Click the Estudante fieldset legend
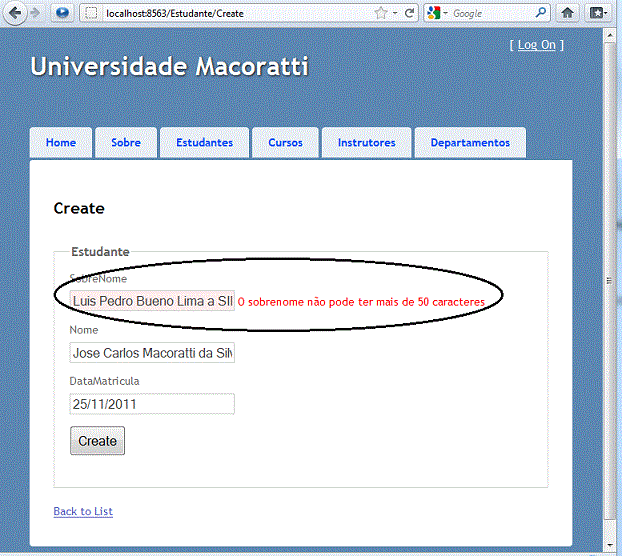This screenshot has height=556, width=622. coord(100,252)
